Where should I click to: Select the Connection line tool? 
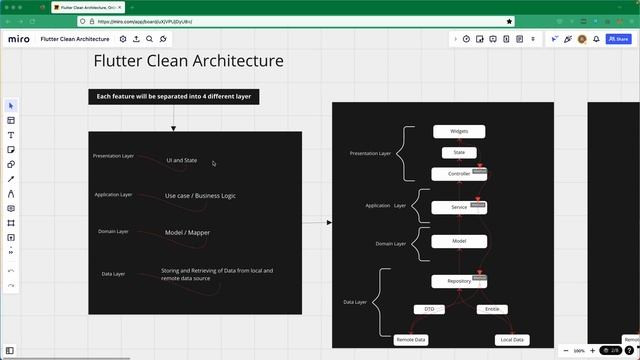pos(11,179)
